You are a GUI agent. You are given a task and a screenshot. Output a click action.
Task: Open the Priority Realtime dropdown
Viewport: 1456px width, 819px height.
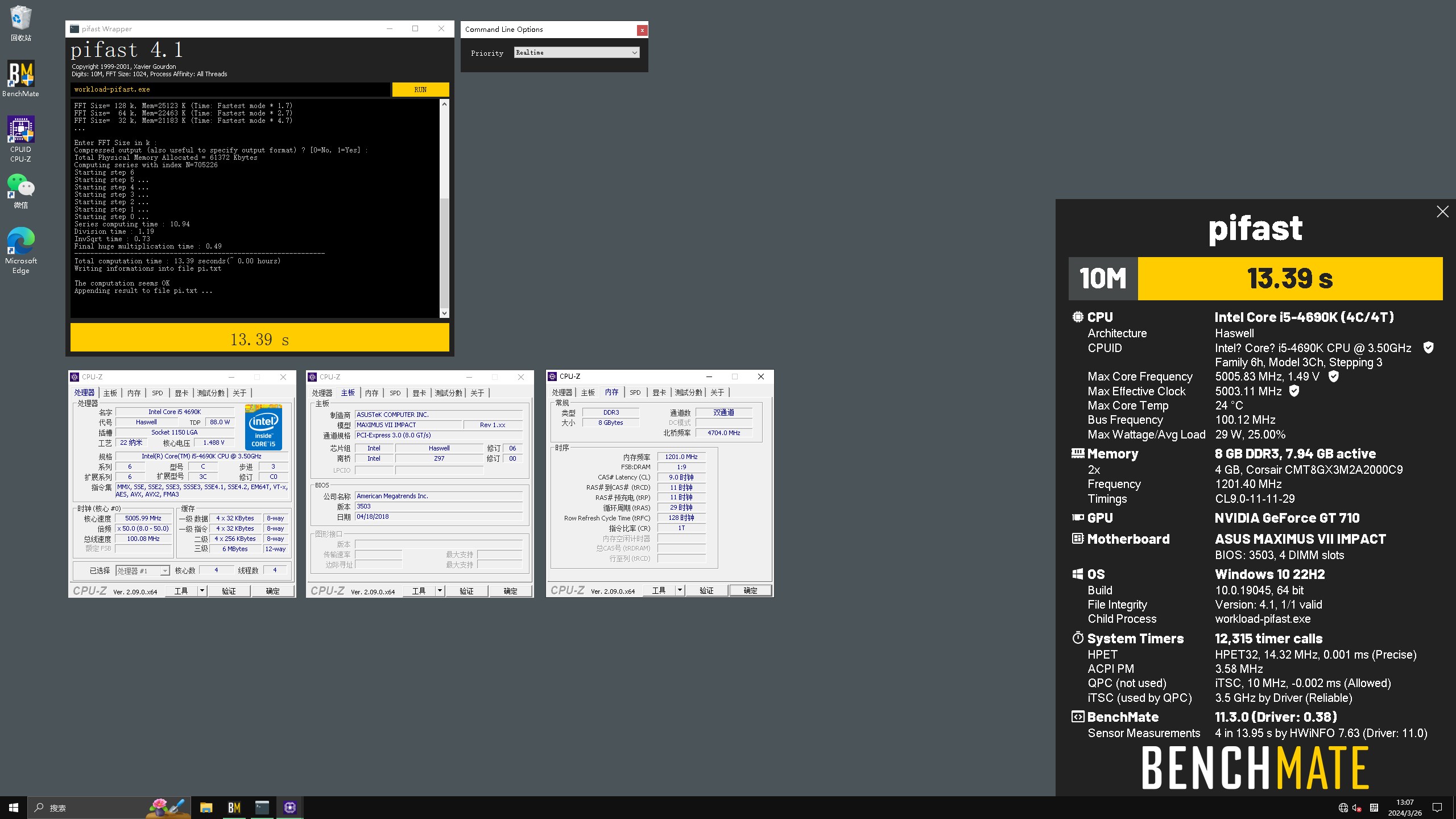[x=577, y=52]
